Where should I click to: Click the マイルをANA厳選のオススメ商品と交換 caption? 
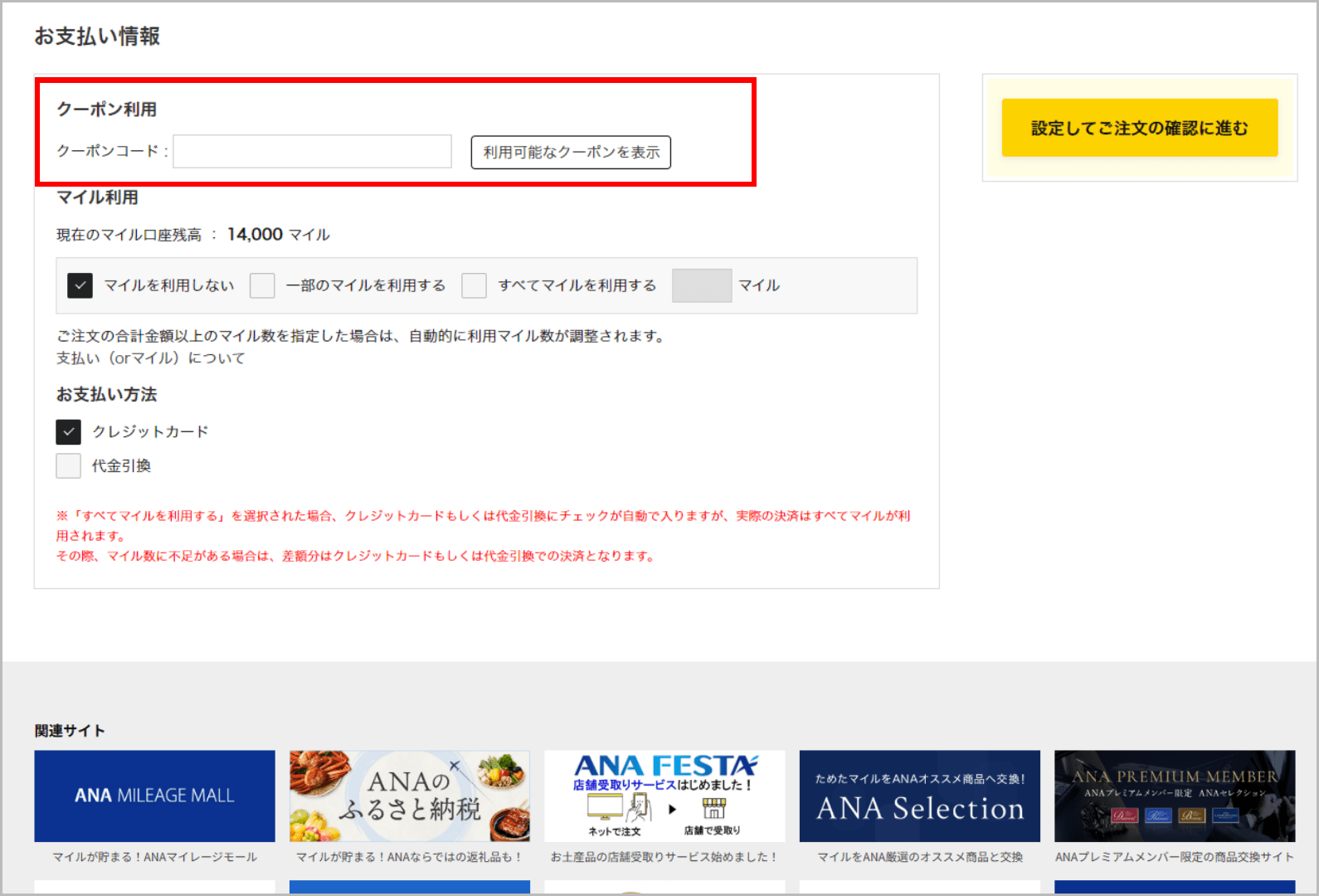click(x=919, y=857)
